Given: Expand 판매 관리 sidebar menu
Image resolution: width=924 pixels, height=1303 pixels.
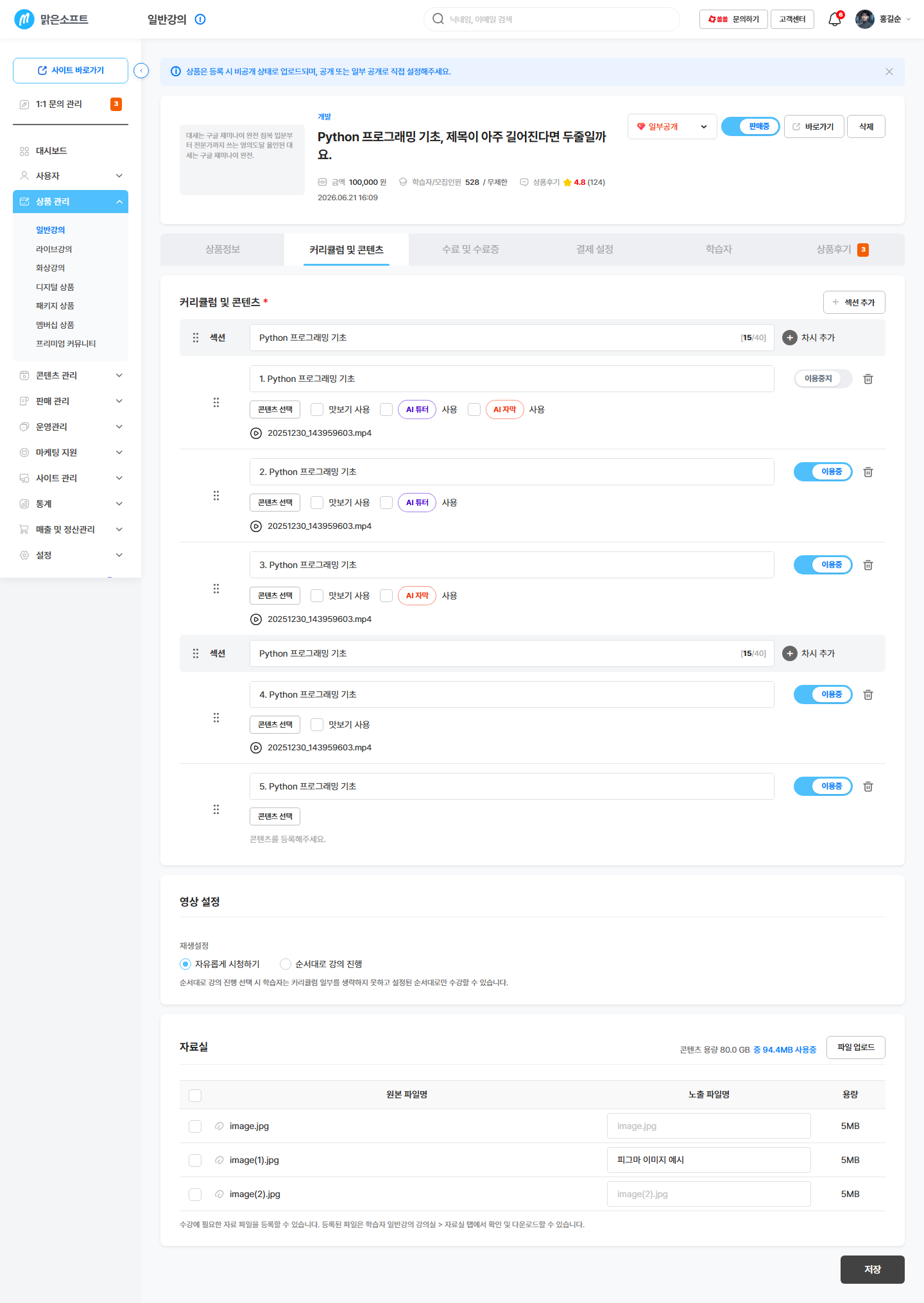Looking at the screenshot, I should tap(71, 401).
